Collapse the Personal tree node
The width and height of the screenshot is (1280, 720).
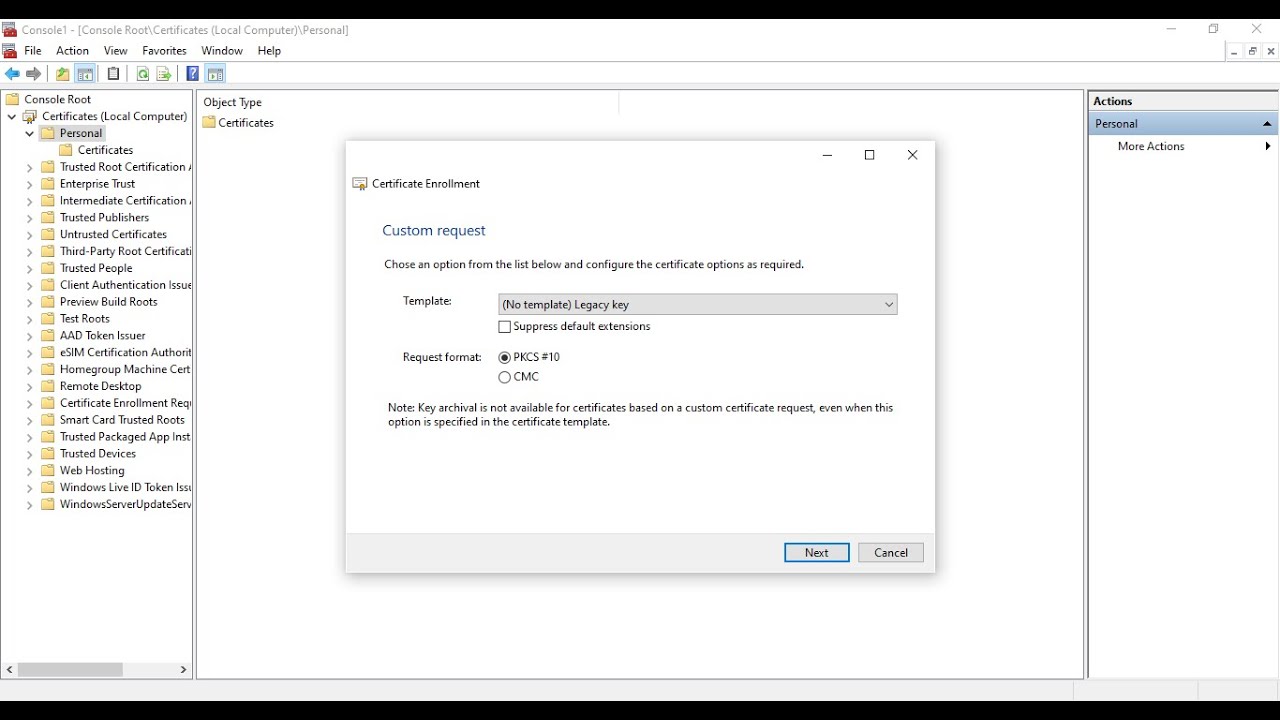(30, 133)
